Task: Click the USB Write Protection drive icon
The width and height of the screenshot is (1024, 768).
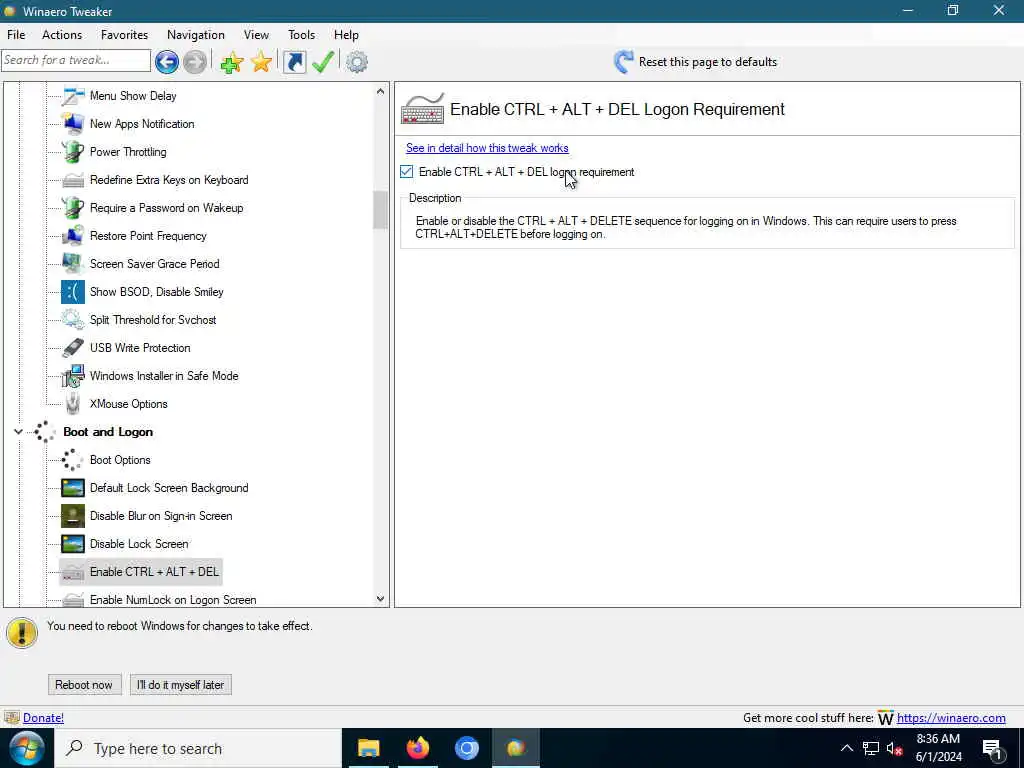Action: click(x=72, y=348)
